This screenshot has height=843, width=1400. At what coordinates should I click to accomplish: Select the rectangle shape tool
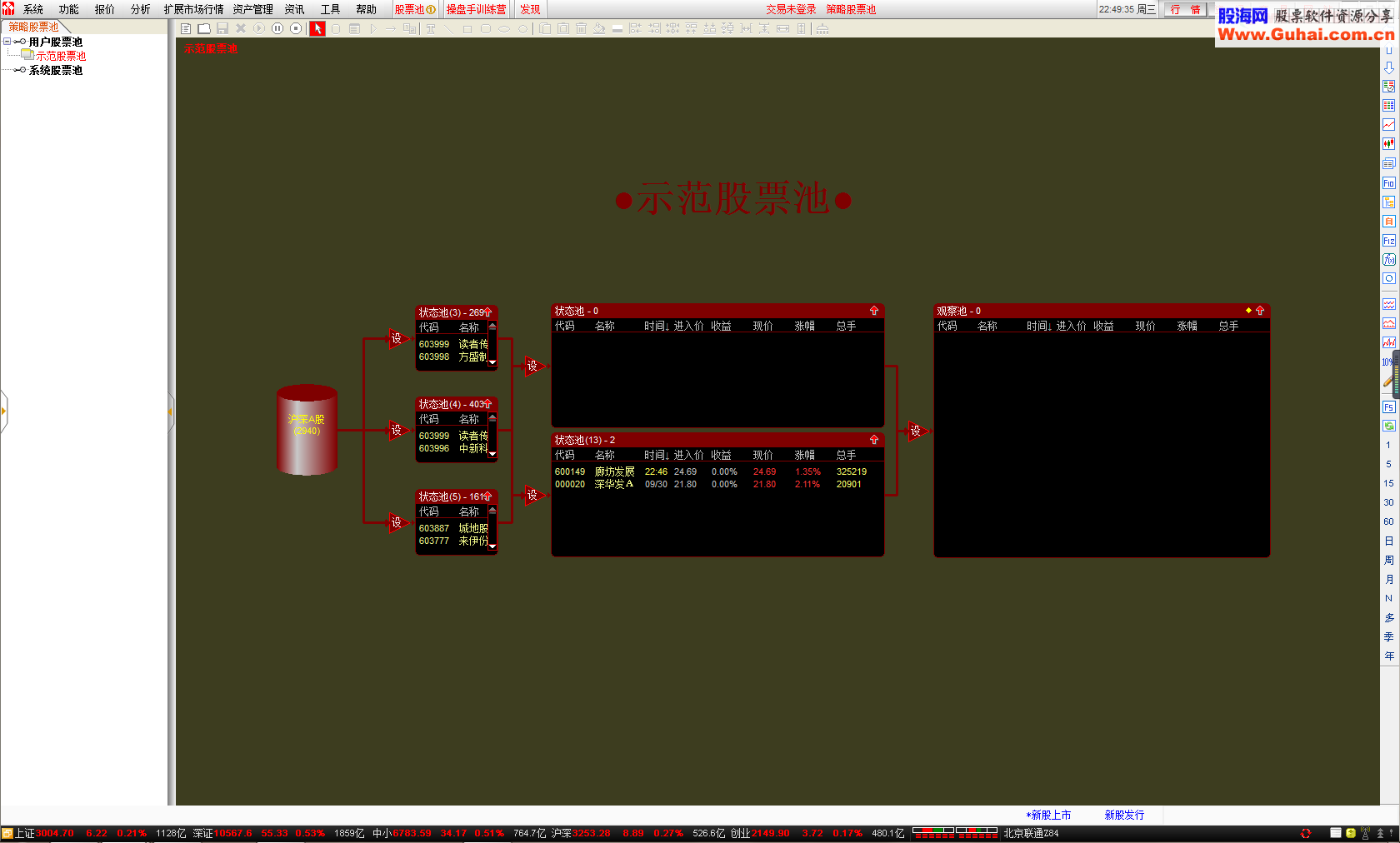coord(467,28)
